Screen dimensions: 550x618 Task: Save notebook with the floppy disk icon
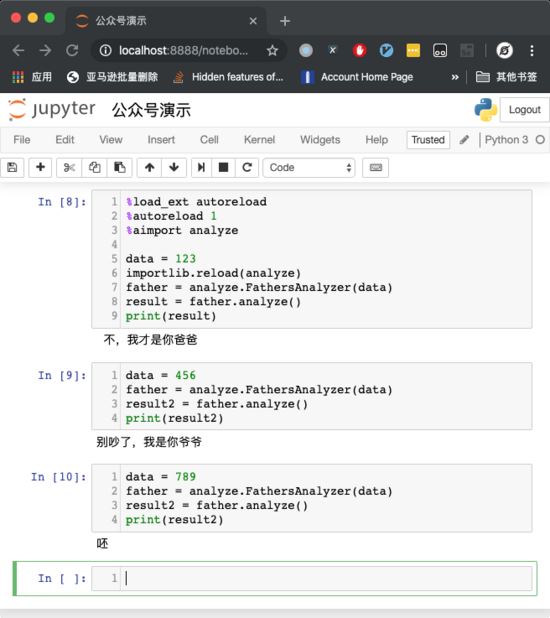click(12, 168)
